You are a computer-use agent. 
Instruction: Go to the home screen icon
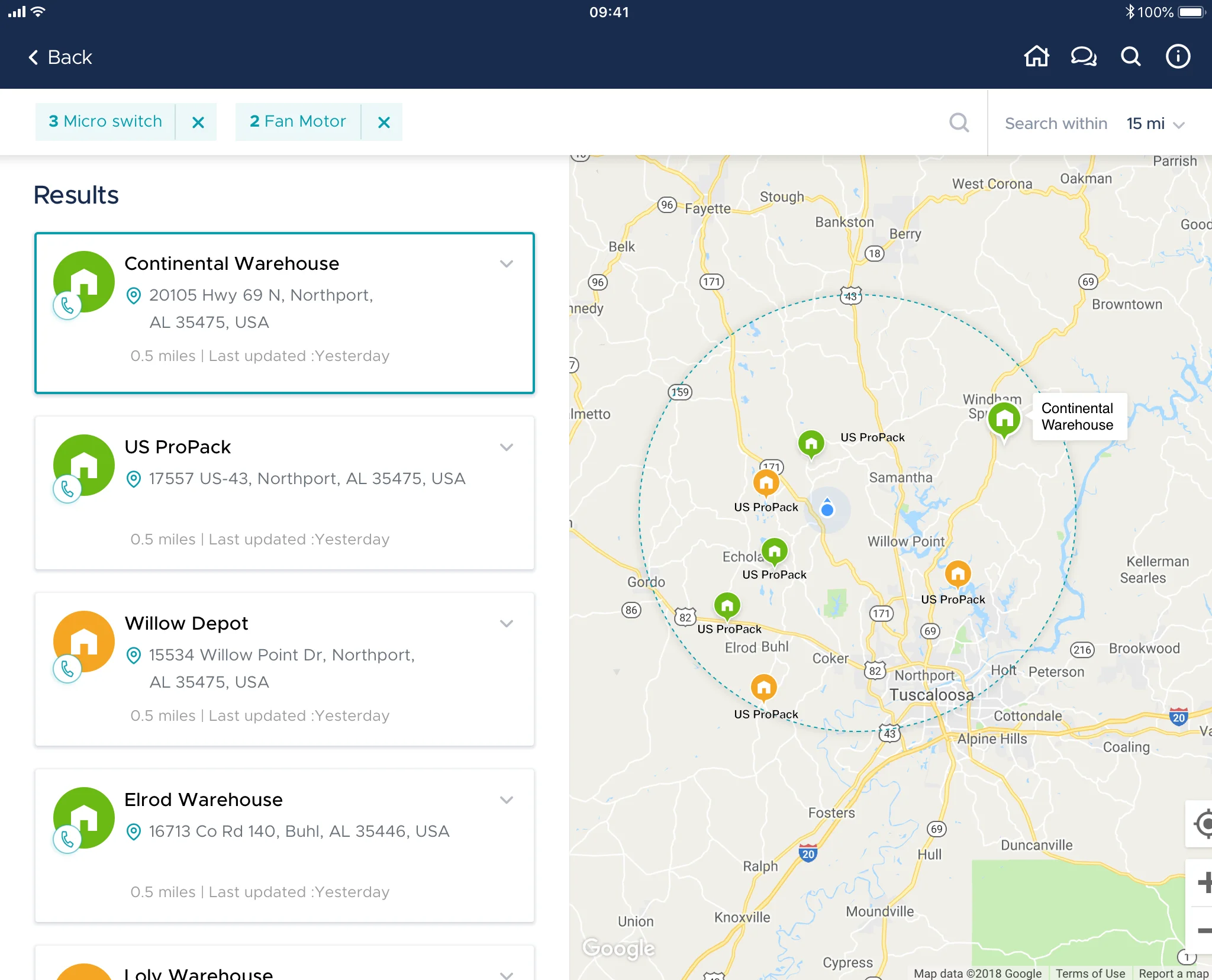point(1036,57)
